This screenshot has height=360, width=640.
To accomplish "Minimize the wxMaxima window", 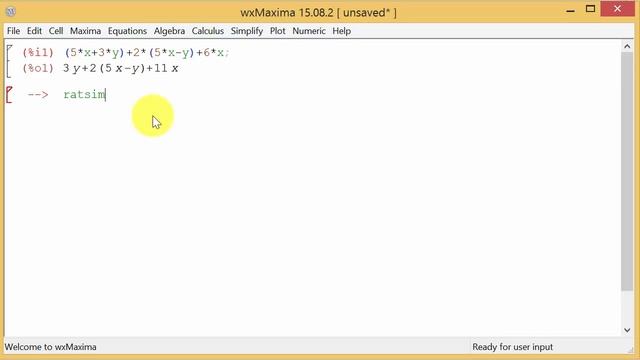I will 571,10.
